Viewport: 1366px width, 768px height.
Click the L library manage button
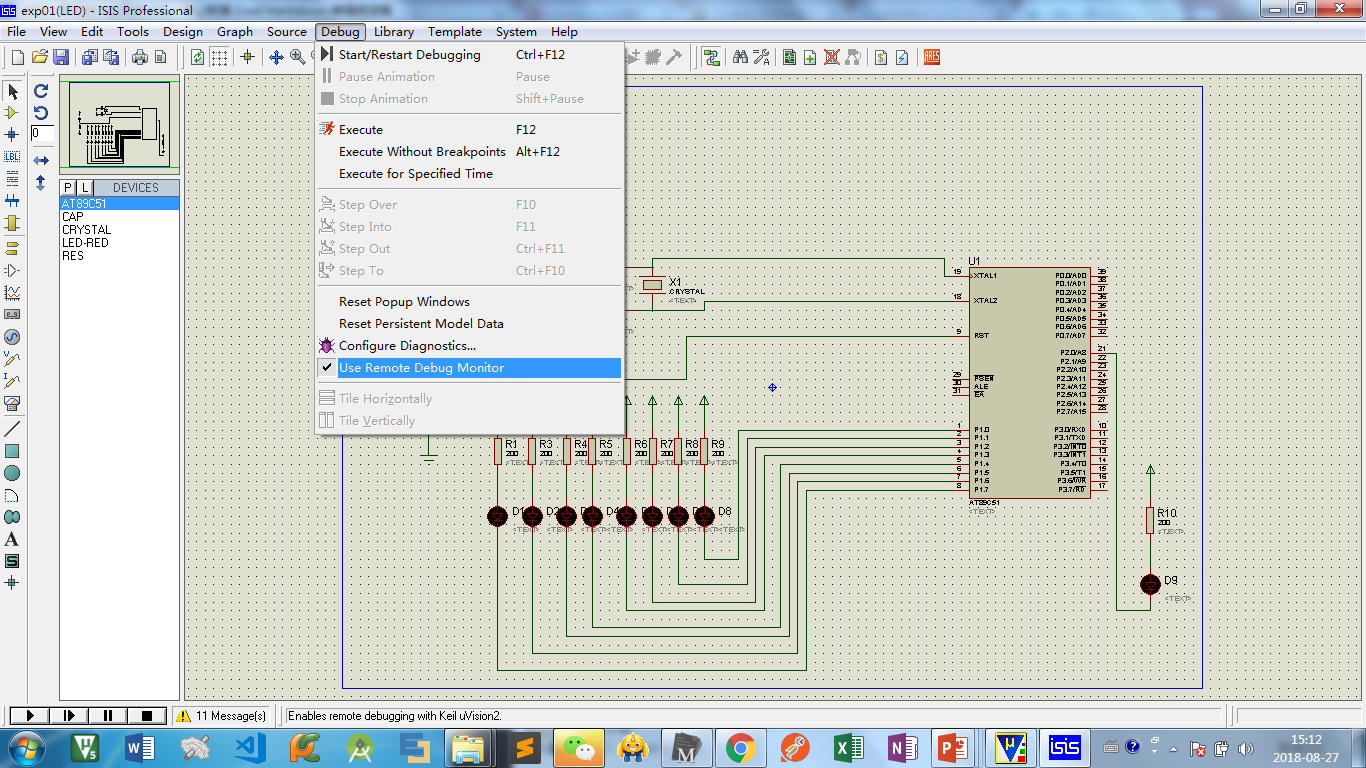coord(85,187)
